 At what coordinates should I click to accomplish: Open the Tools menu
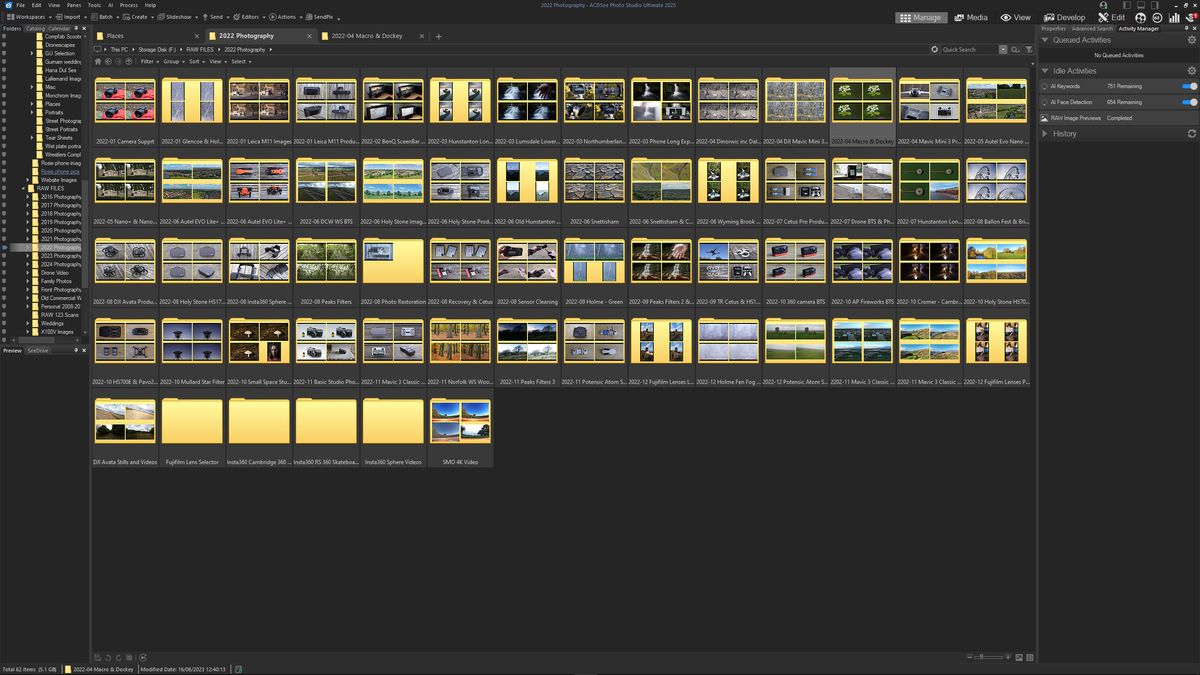pos(94,4)
